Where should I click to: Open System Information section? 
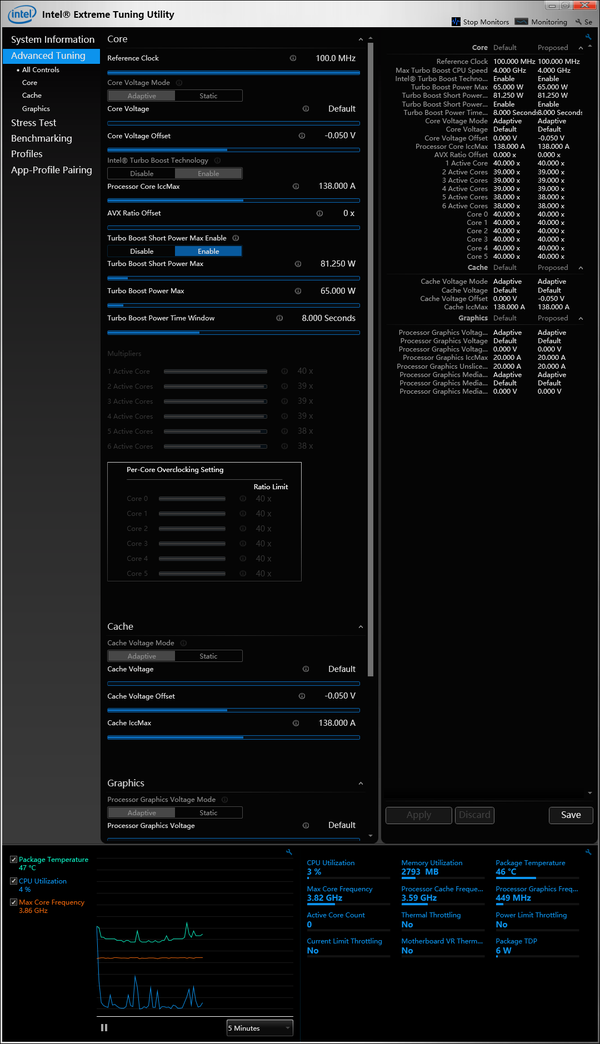pos(53,39)
